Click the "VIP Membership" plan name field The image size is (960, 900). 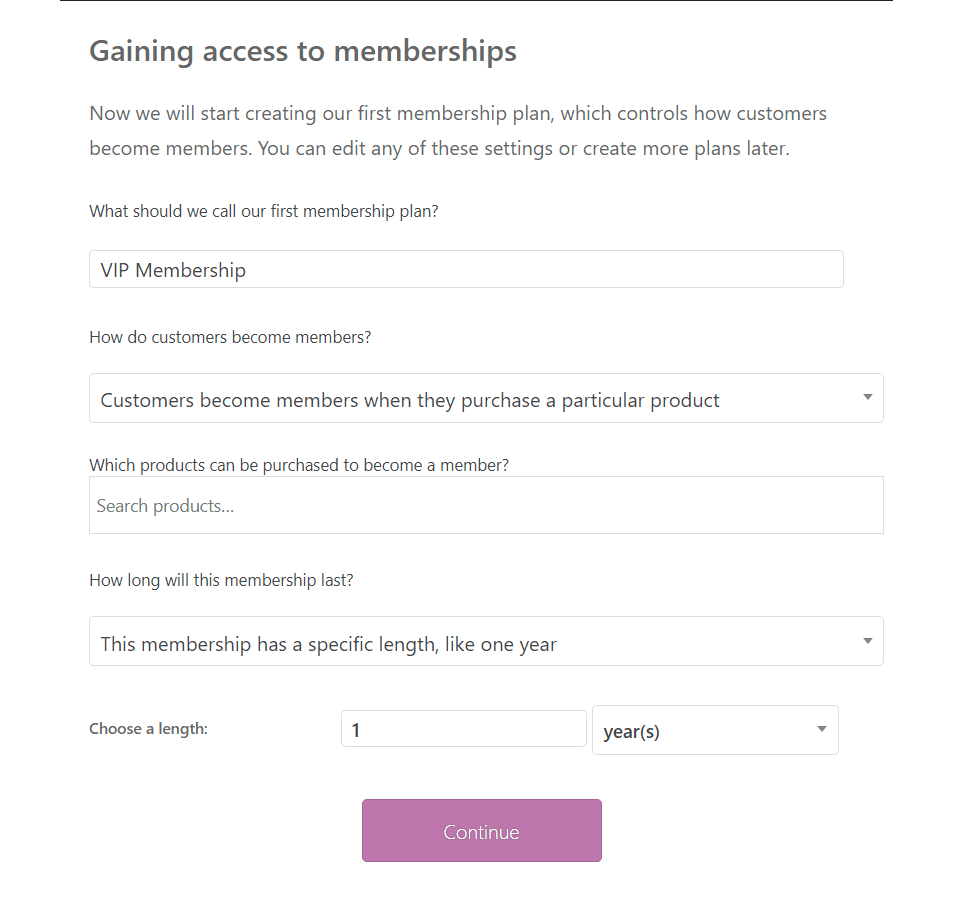point(466,269)
